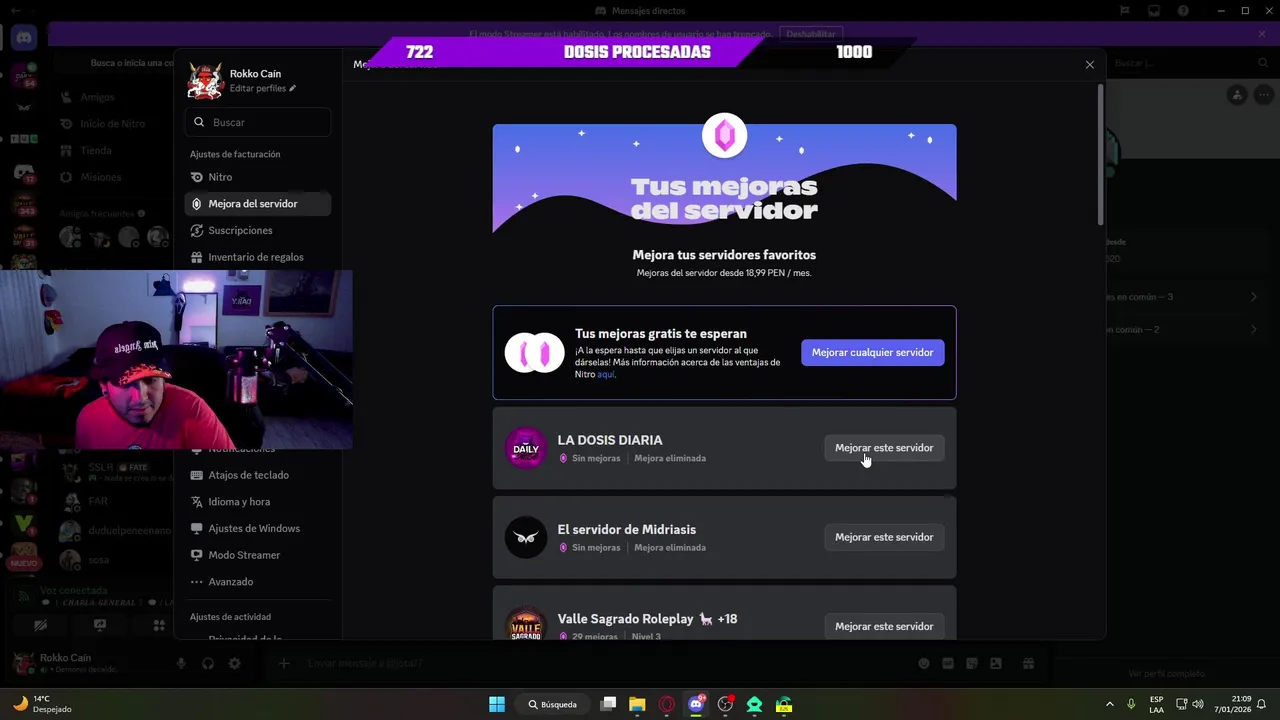Open Misiones in the background window
Viewport: 1280px width, 720px height.
[x=100, y=177]
